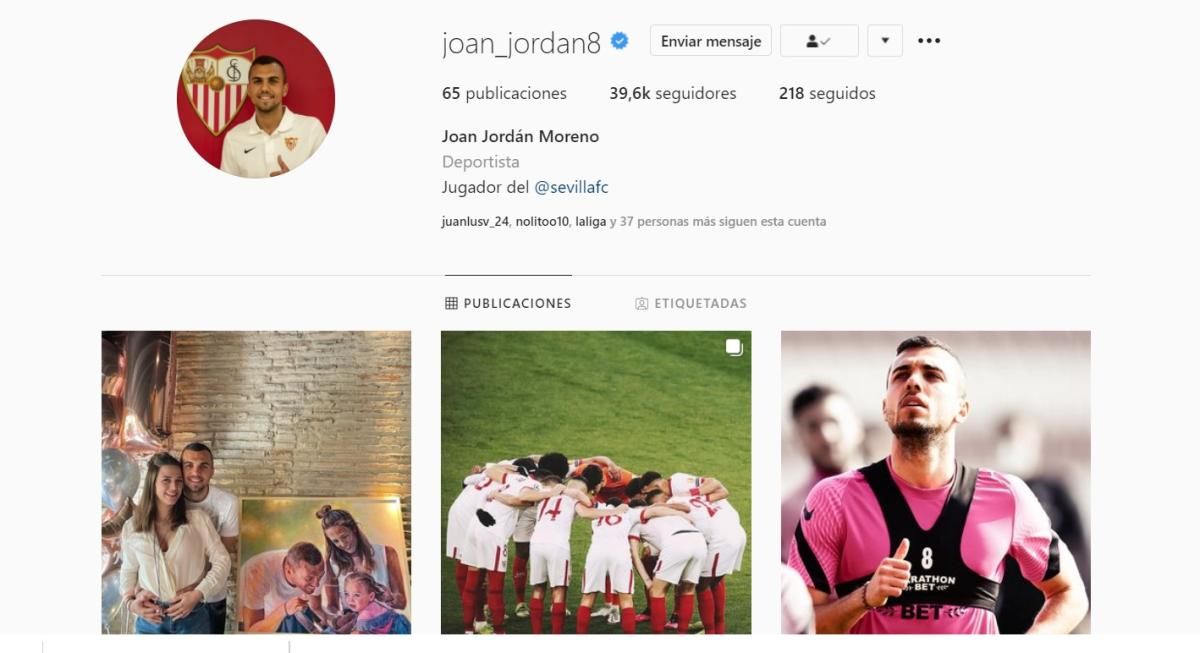Open follower juanlusv_24's profile
1200x653 pixels.
475,222
